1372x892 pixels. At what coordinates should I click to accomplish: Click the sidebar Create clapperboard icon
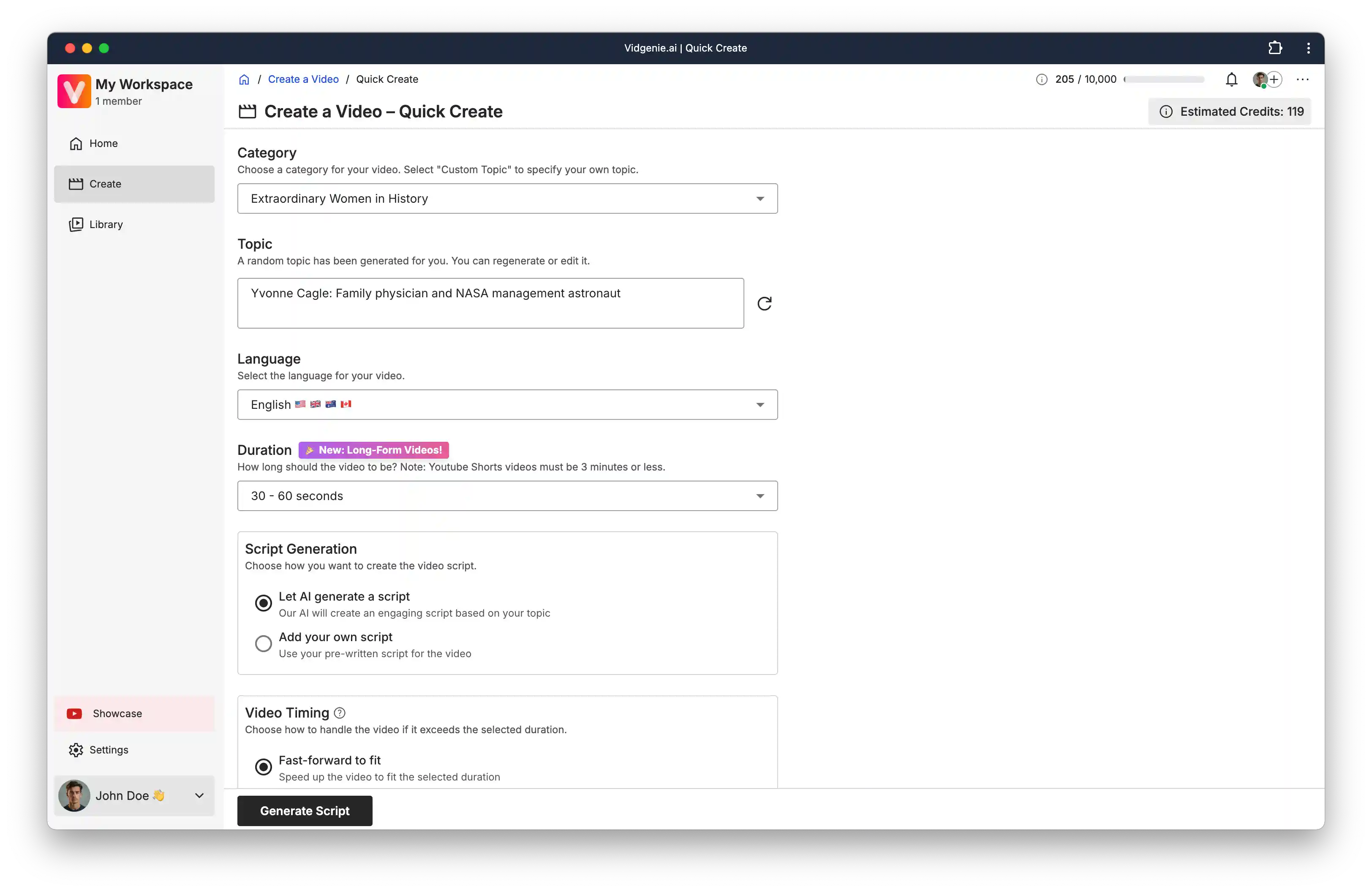[76, 184]
